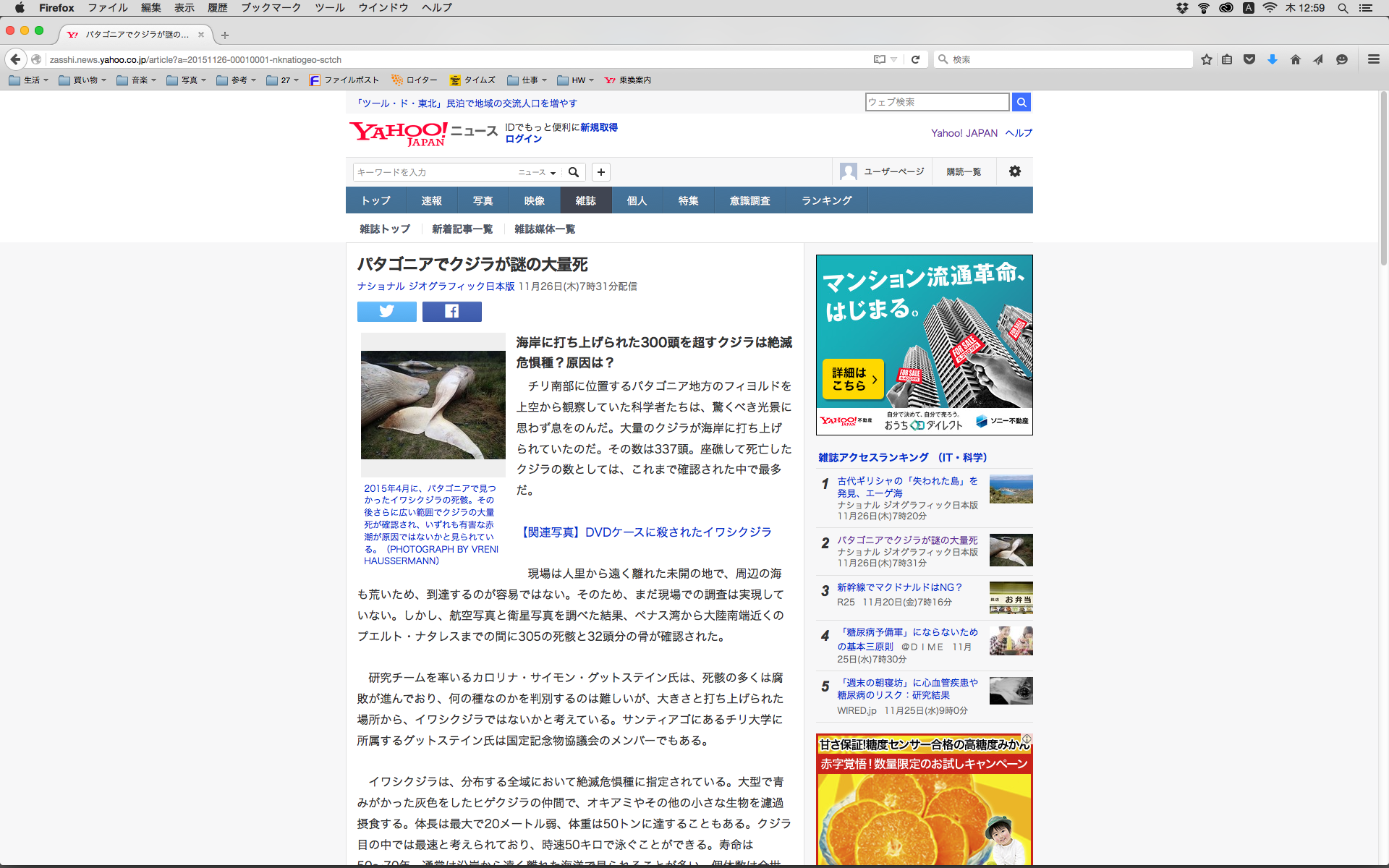Open the Firefox downloads arrow icon
Screen dimensions: 1389x868
click(x=1272, y=59)
